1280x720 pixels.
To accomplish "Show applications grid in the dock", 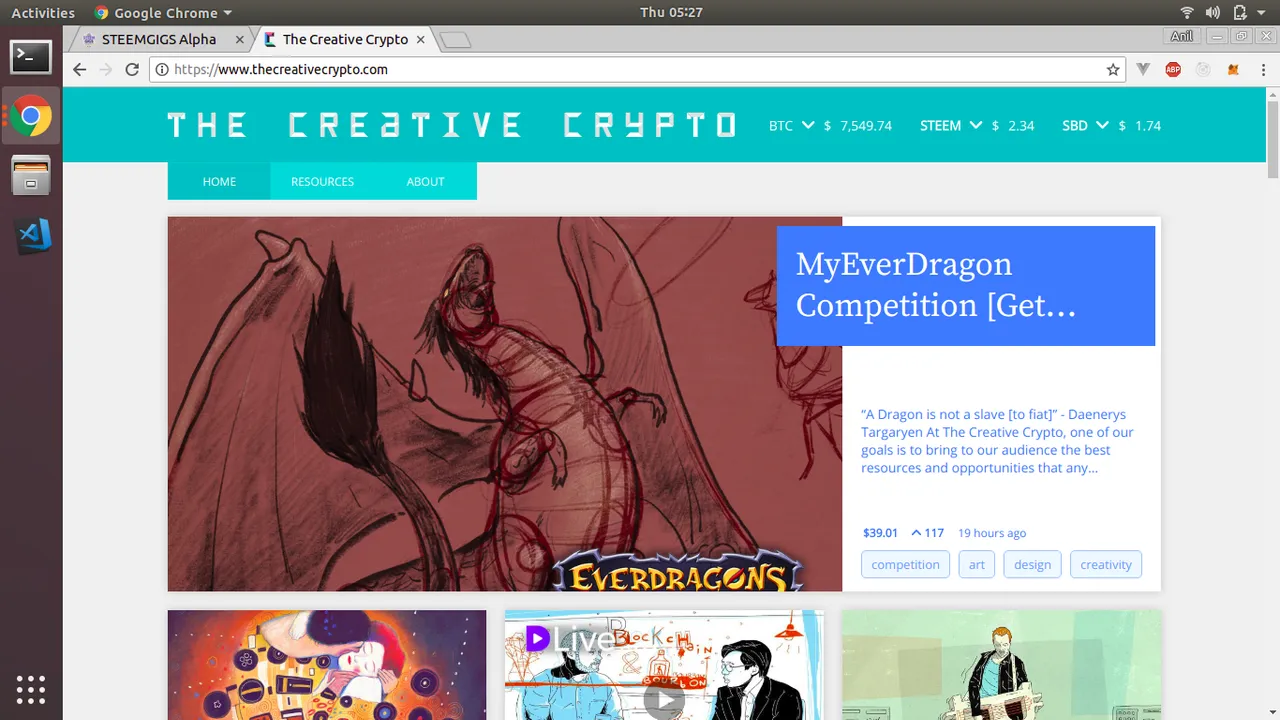I will click(x=31, y=689).
